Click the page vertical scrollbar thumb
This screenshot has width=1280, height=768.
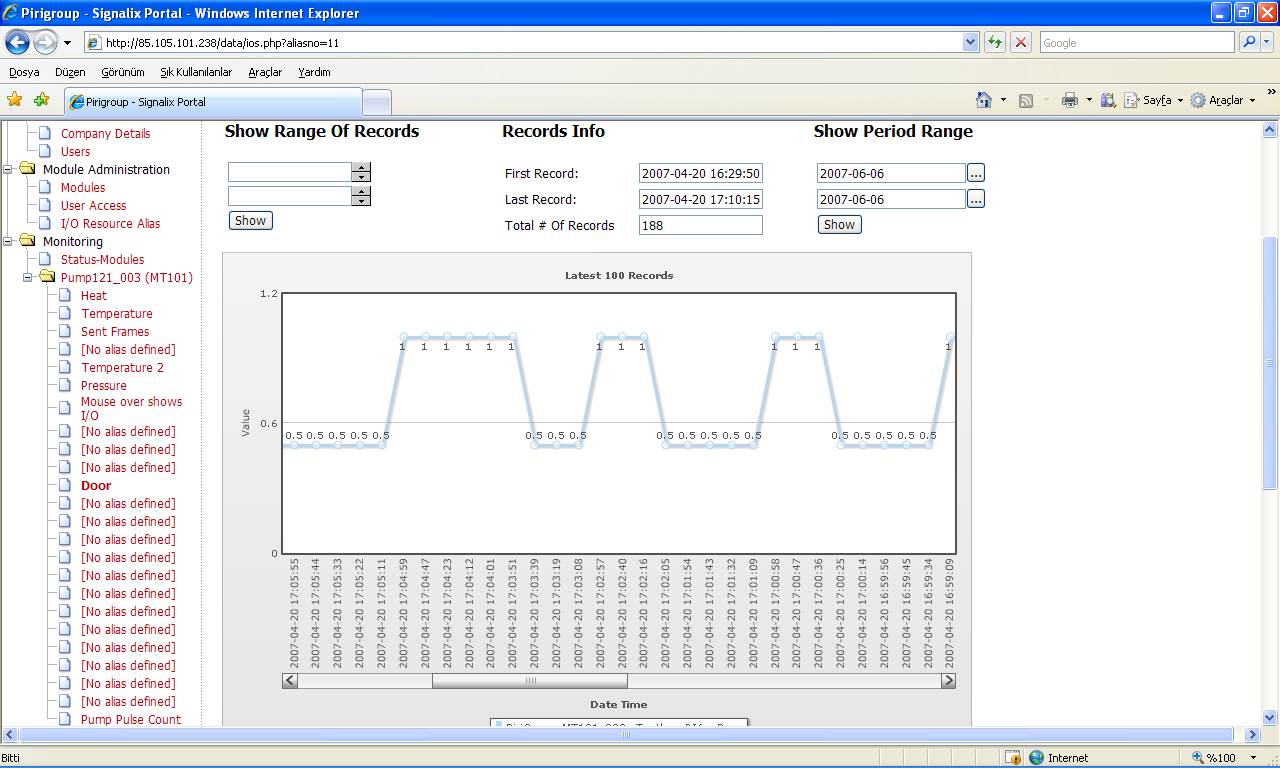(1270, 363)
